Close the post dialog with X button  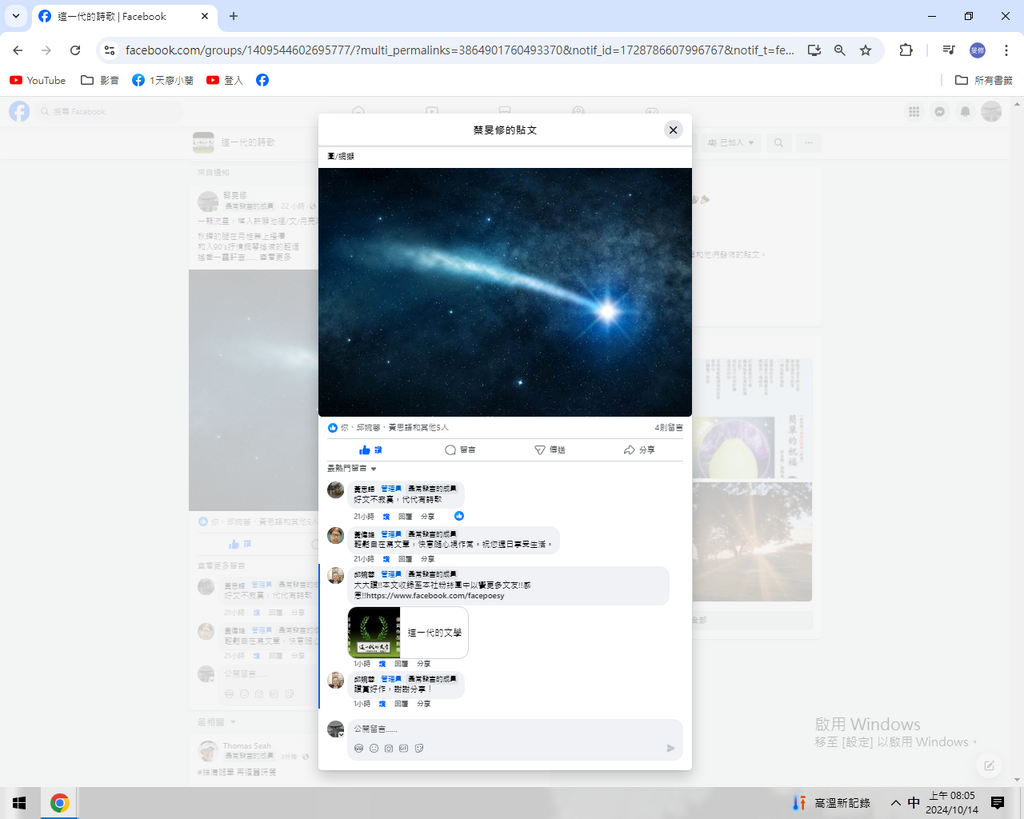[673, 130]
